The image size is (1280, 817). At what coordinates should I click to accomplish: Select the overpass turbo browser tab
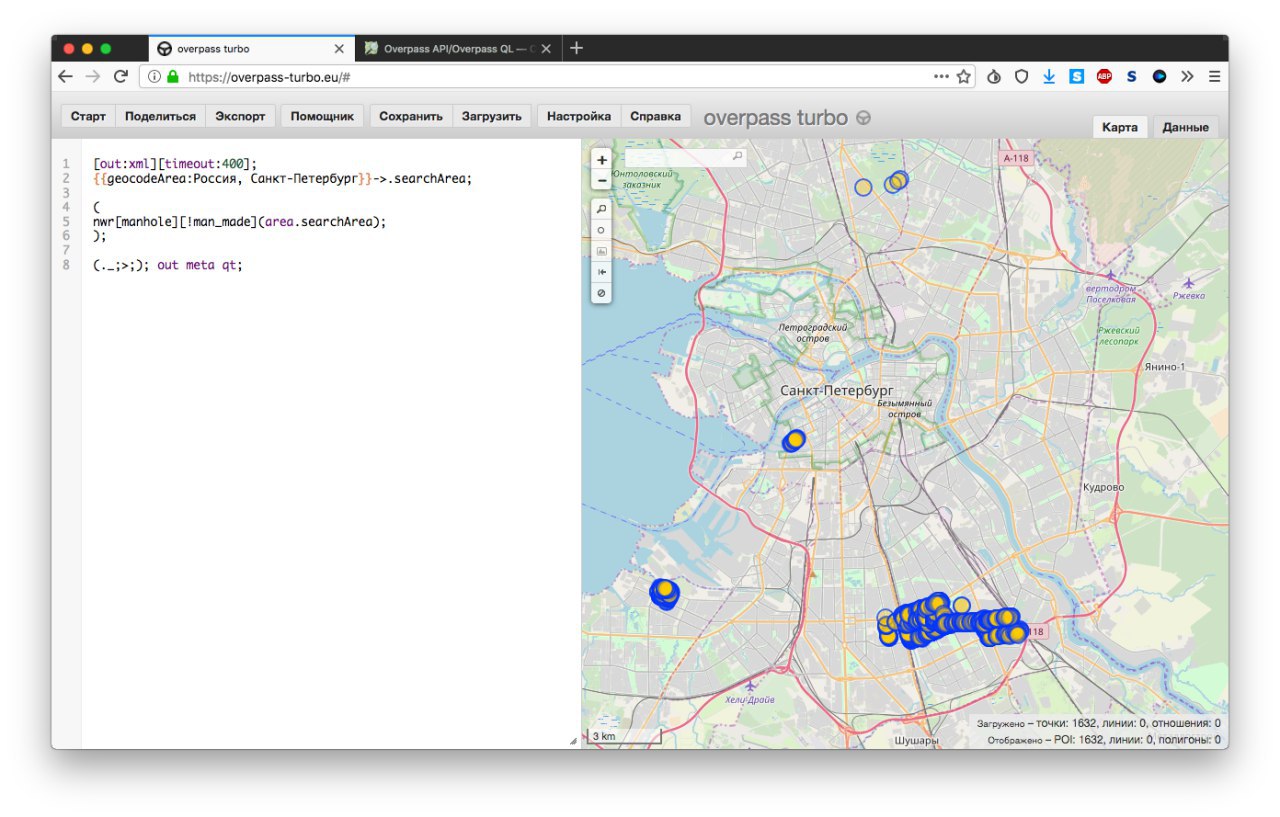[250, 48]
